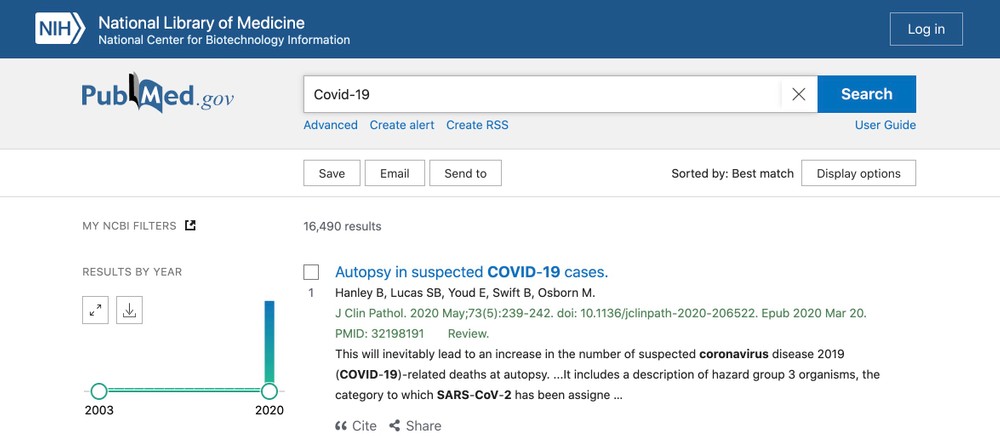Viewport: 1000px width, 436px height.
Task: Click the NIH logo icon
Action: (x=60, y=29)
